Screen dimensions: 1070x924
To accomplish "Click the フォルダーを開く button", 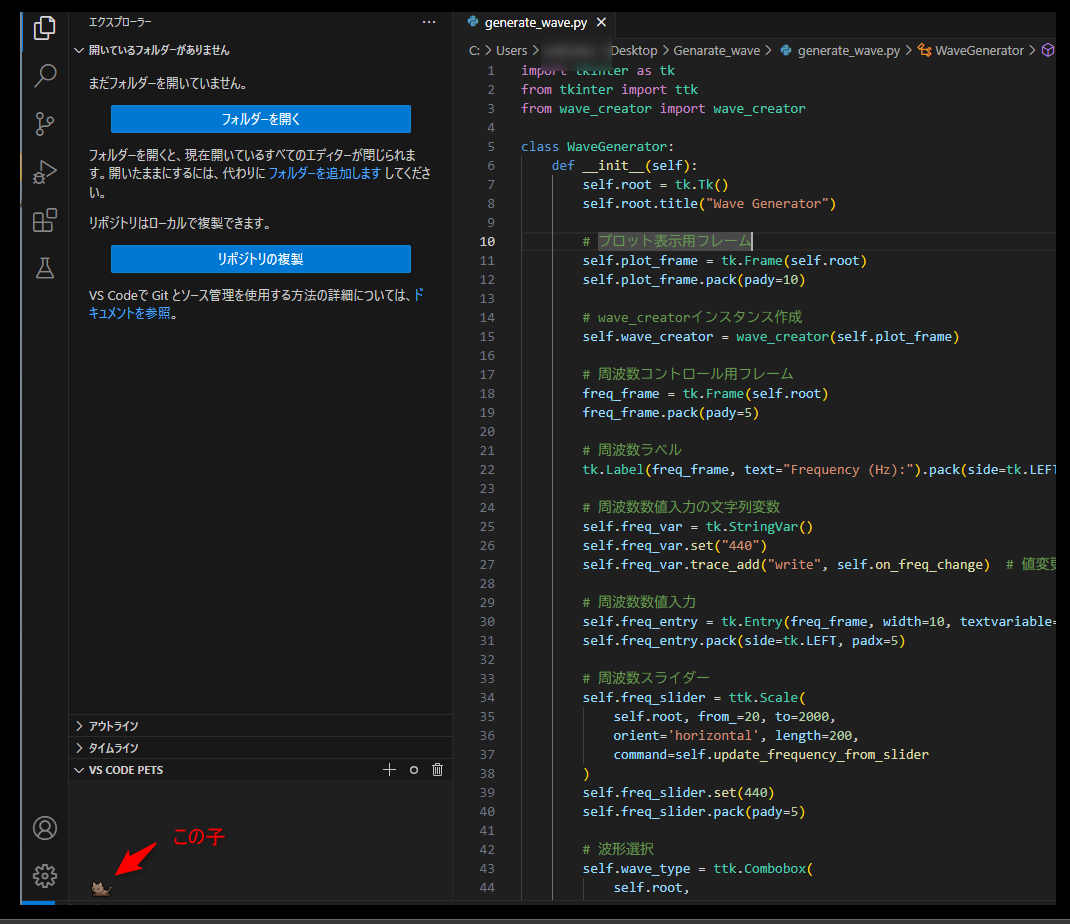I will coord(260,118).
